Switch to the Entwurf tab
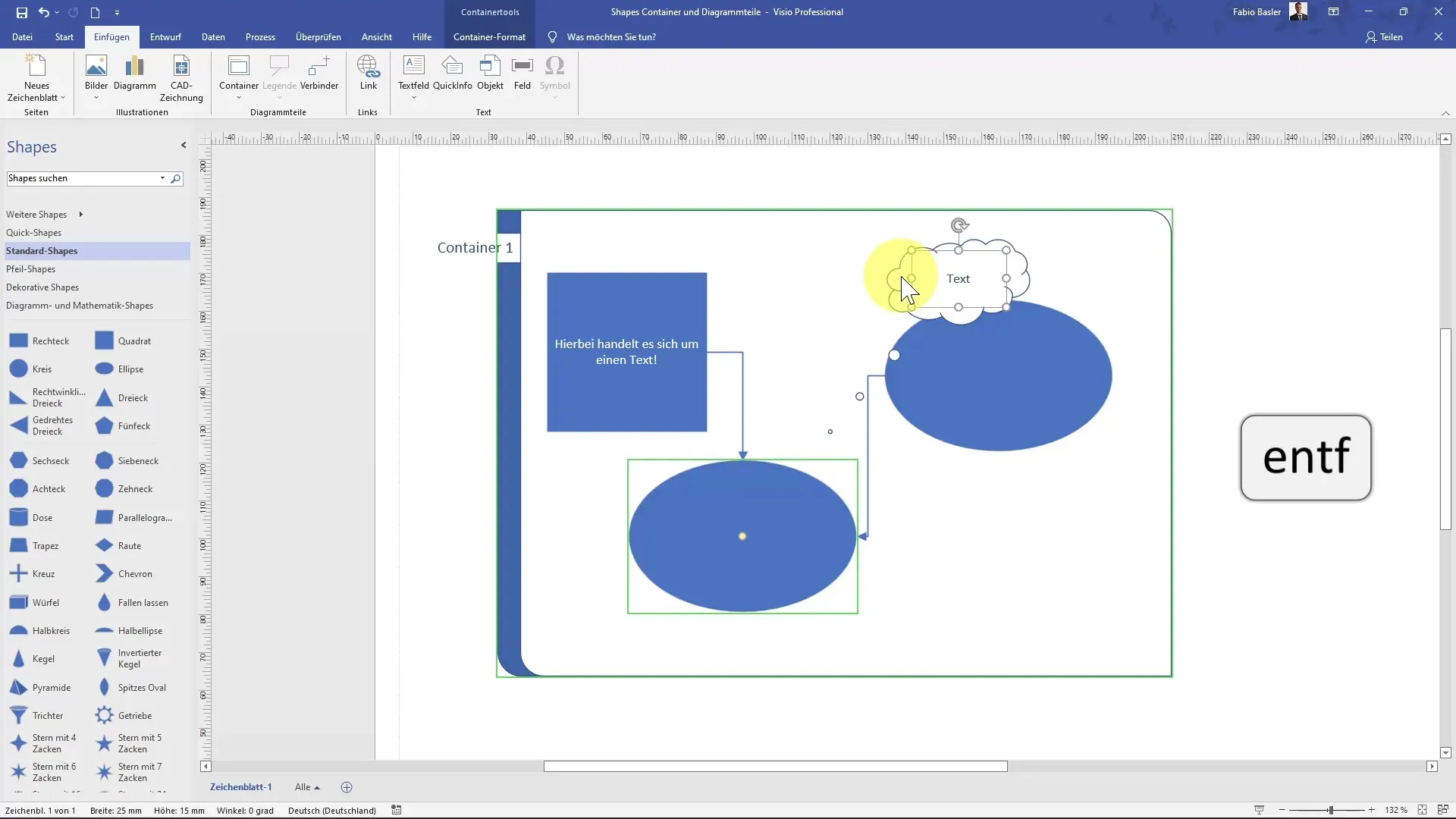The image size is (1456, 819). tap(165, 36)
